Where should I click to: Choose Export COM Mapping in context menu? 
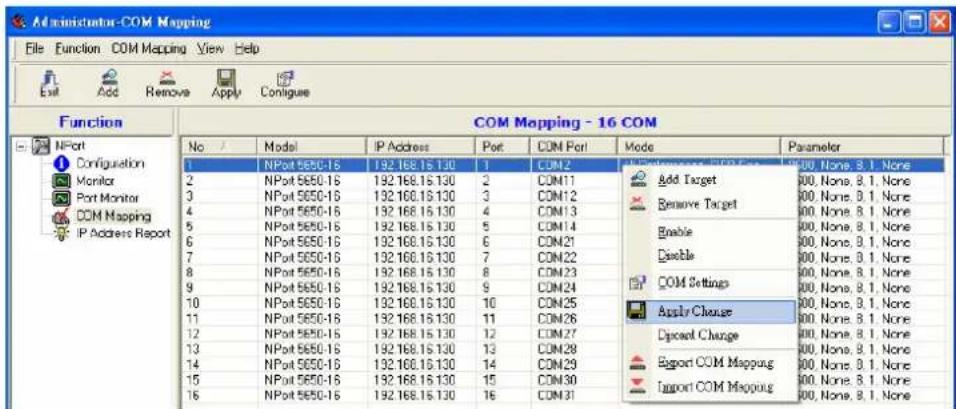(x=711, y=363)
